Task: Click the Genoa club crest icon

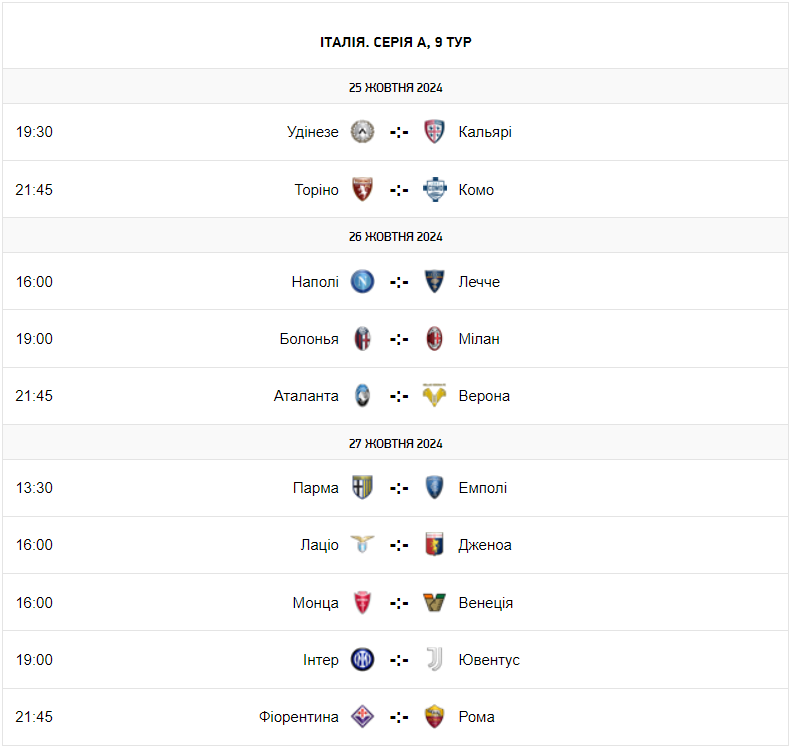Action: pyautogui.click(x=434, y=545)
